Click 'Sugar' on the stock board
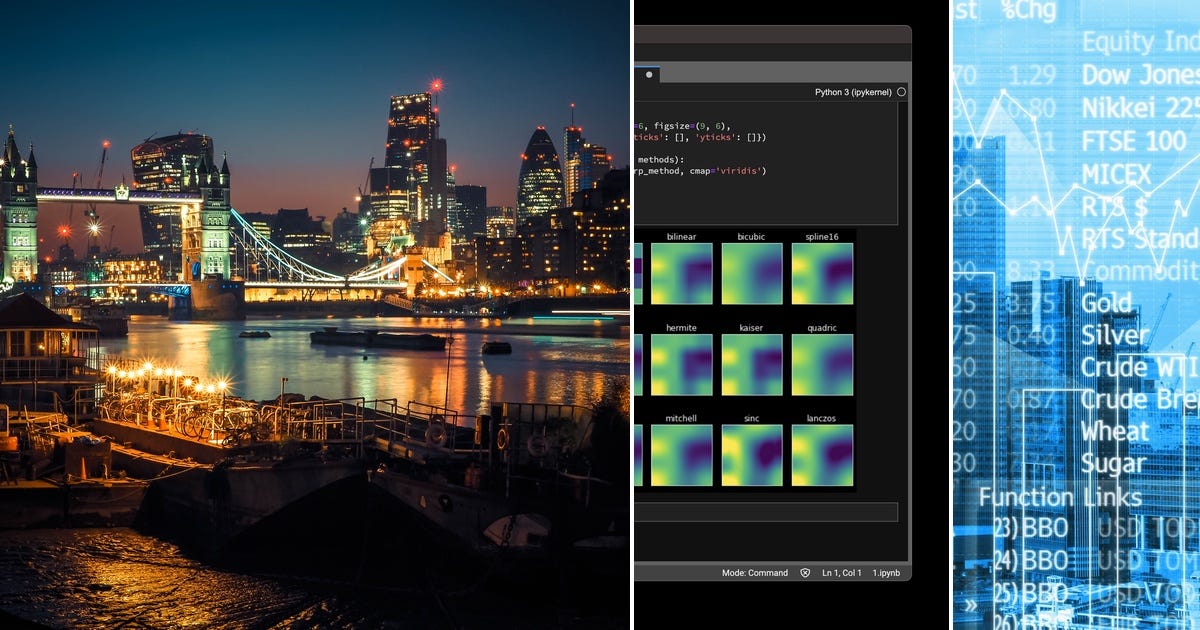This screenshot has width=1200, height=630. pyautogui.click(x=1112, y=463)
